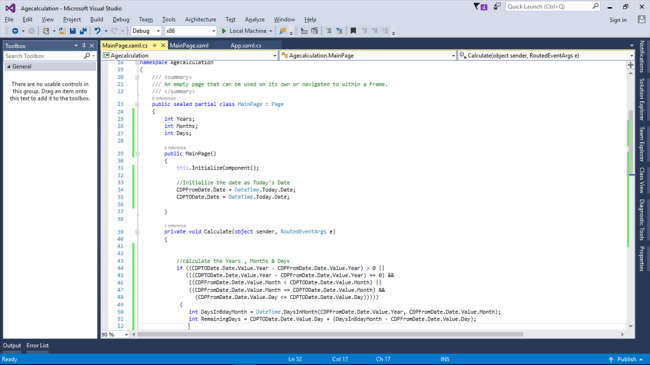Collapse the MainPage class outlining box
This screenshot has width=650, height=365.
[x=137, y=105]
